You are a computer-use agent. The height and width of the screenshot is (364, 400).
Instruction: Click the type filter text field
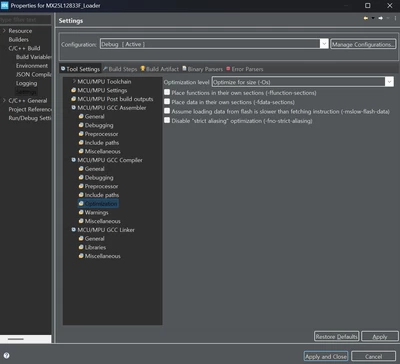(x=26, y=20)
